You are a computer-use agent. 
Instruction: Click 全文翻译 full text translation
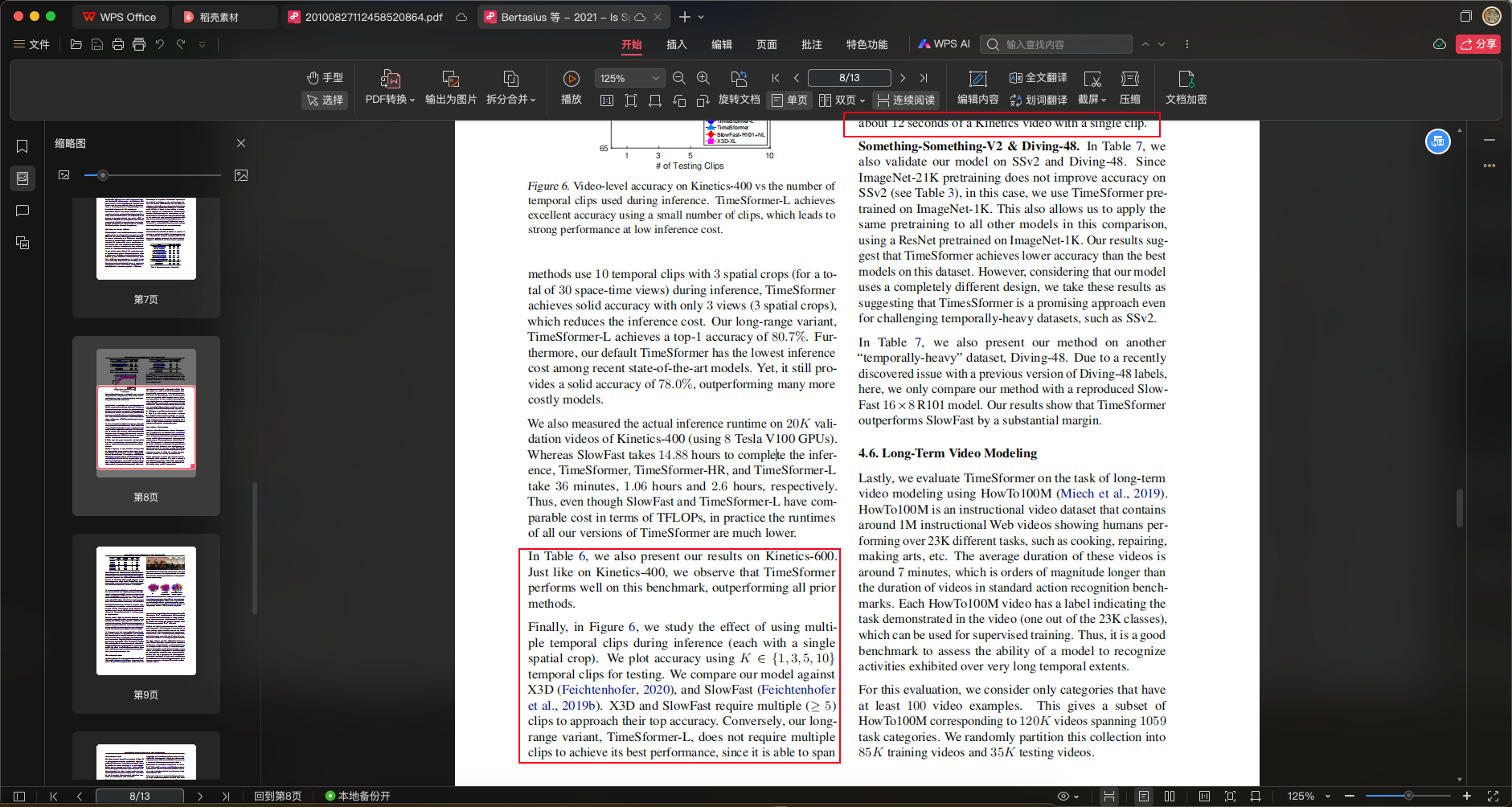pyautogui.click(x=1039, y=78)
